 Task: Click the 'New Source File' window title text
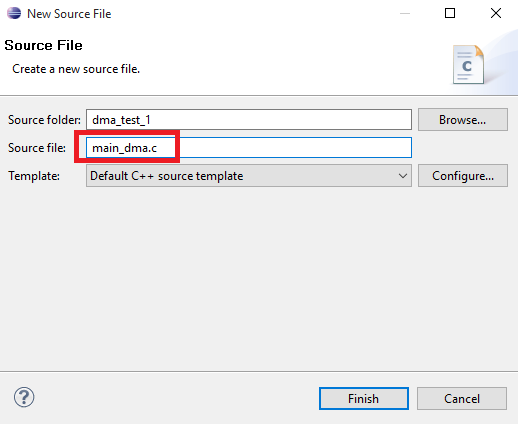click(69, 14)
